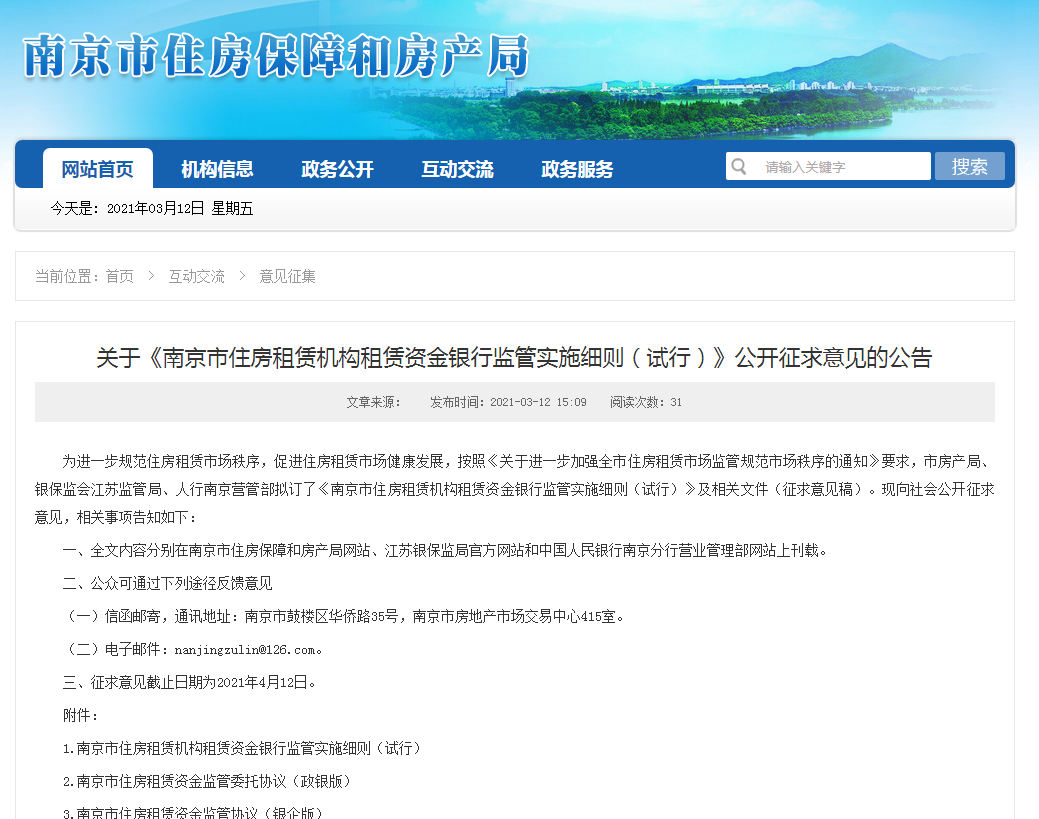Viewport: 1039px width, 819px height.
Task: Click the date 今天是: 2021年03月12日 星期五
Action: (x=152, y=209)
